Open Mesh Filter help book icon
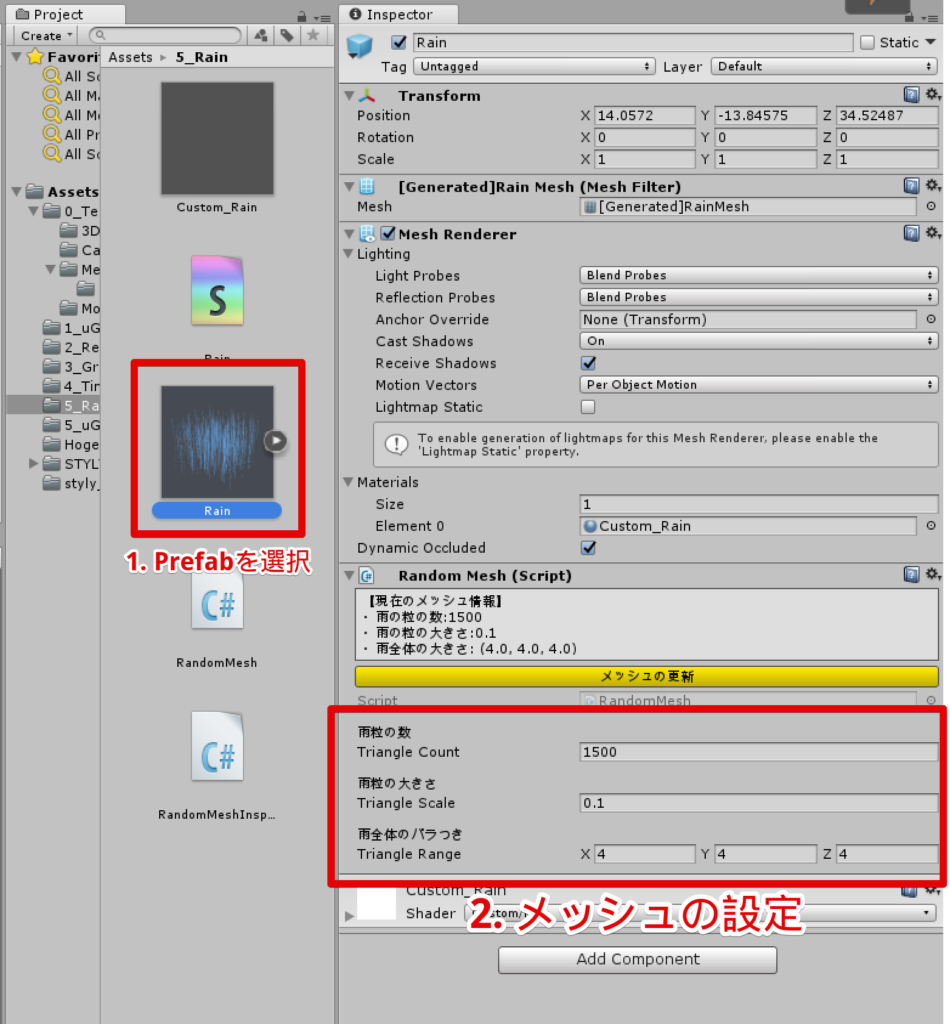The image size is (950, 1024). (911, 186)
